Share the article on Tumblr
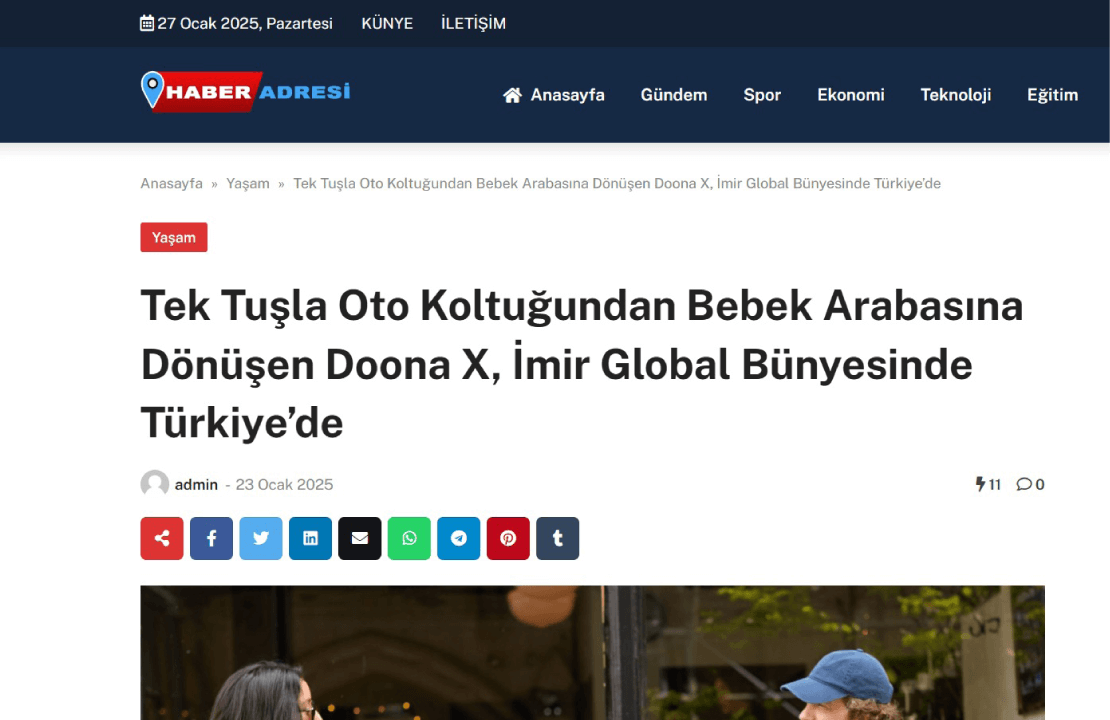 coord(558,539)
